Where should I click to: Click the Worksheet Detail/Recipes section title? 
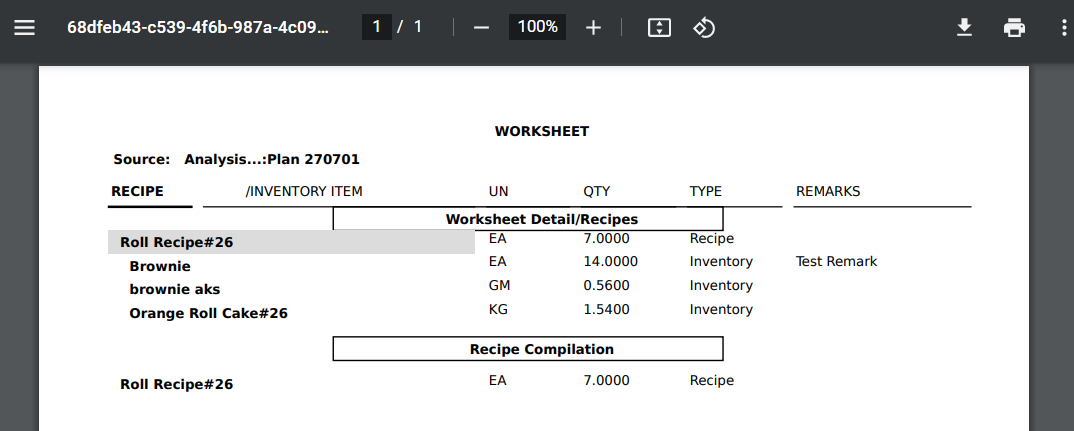[x=542, y=219]
